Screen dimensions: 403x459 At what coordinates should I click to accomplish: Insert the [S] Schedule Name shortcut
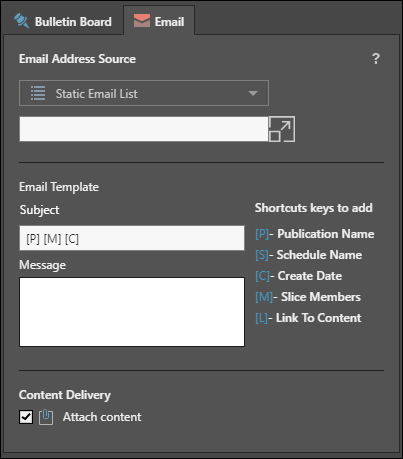(x=309, y=255)
